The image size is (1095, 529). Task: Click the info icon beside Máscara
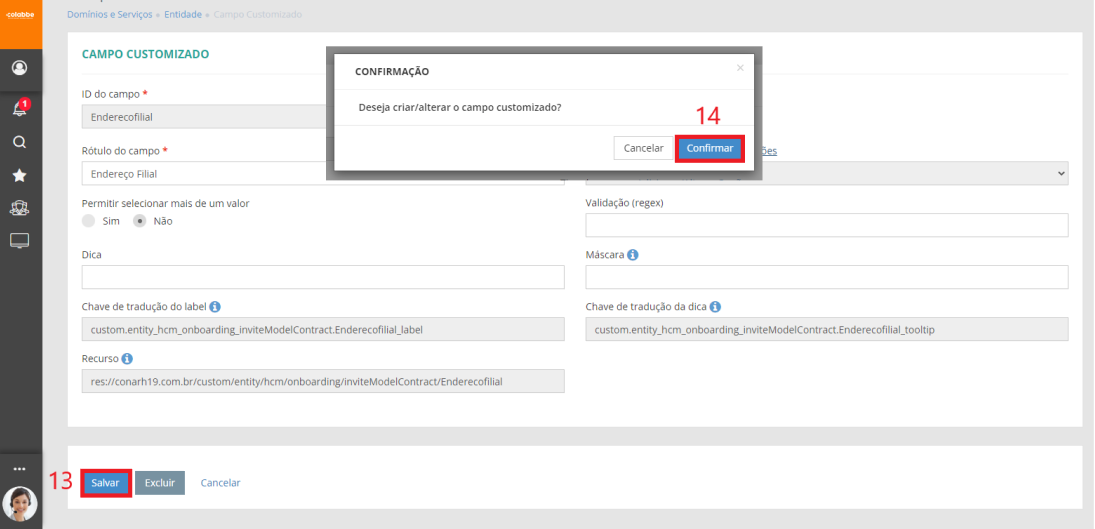[x=633, y=255]
